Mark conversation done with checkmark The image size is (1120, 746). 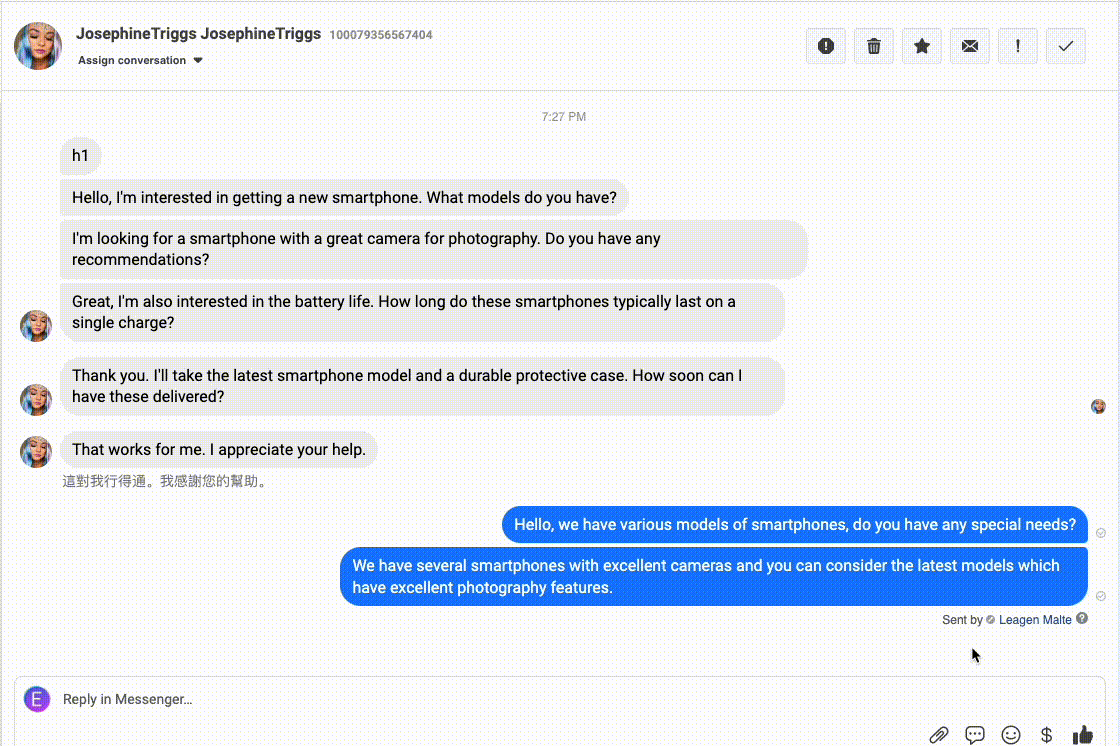(1065, 46)
